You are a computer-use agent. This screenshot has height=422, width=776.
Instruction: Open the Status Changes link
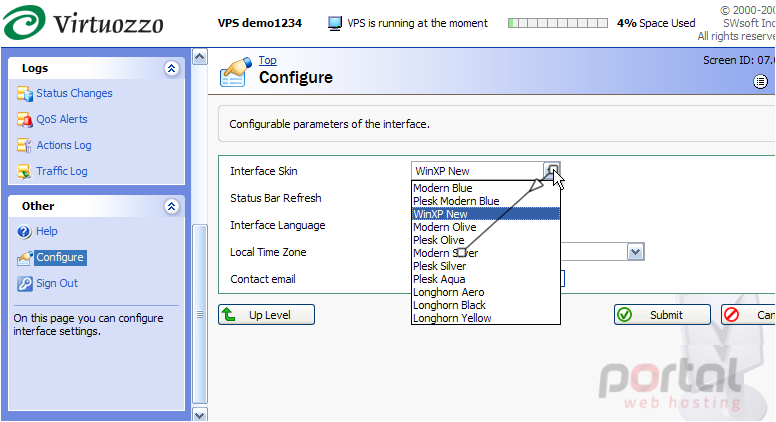(74, 93)
